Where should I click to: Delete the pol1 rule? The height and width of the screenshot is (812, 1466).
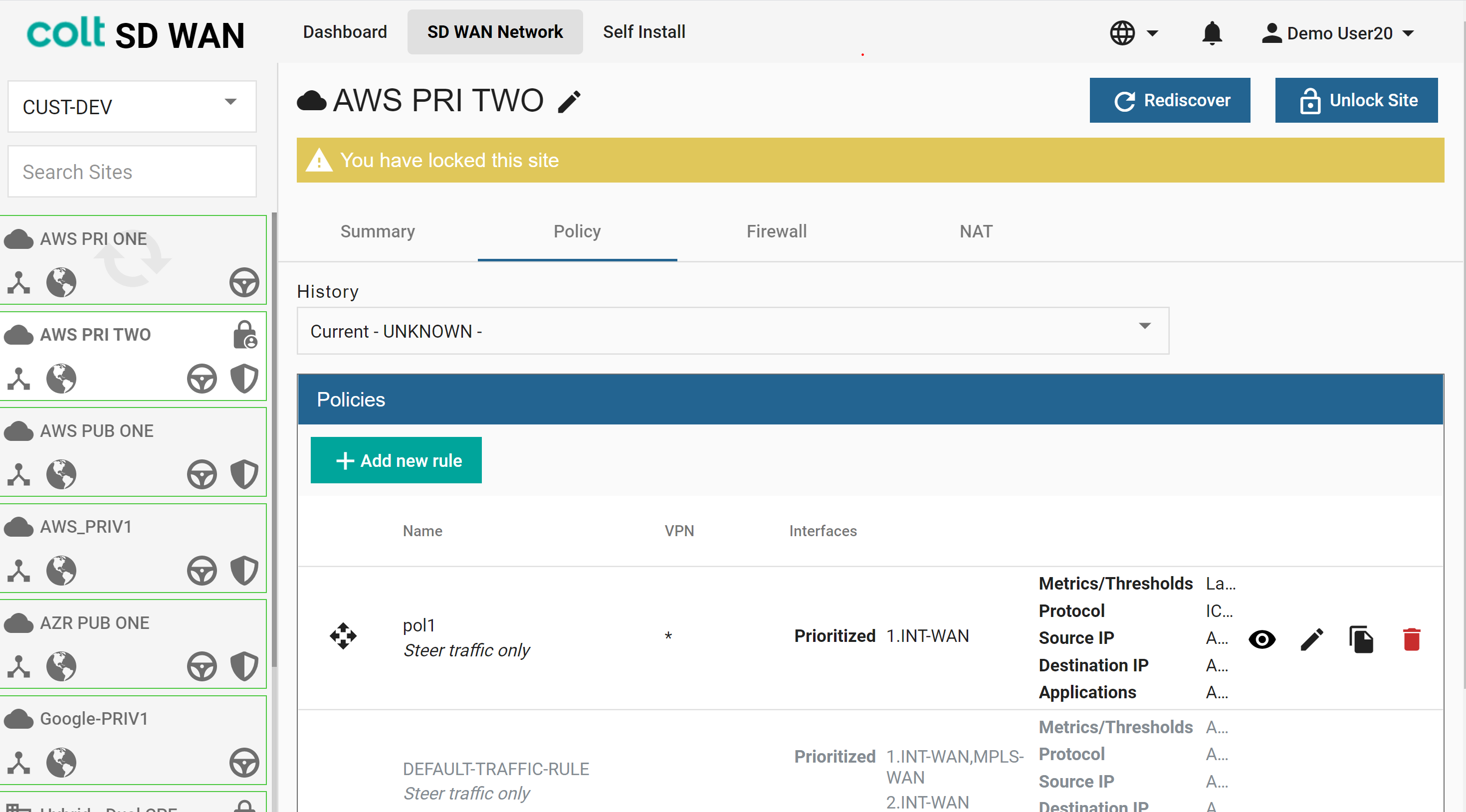1412,639
